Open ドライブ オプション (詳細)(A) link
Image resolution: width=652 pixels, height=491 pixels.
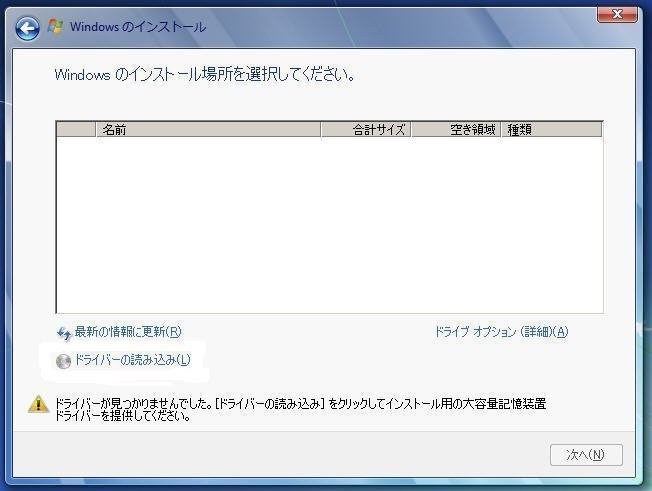(x=501, y=332)
